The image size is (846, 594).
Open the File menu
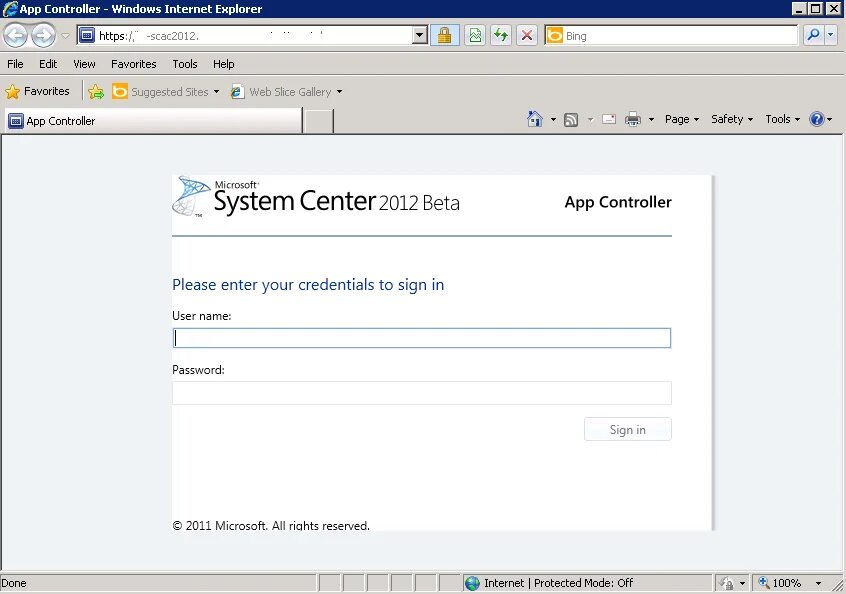15,64
